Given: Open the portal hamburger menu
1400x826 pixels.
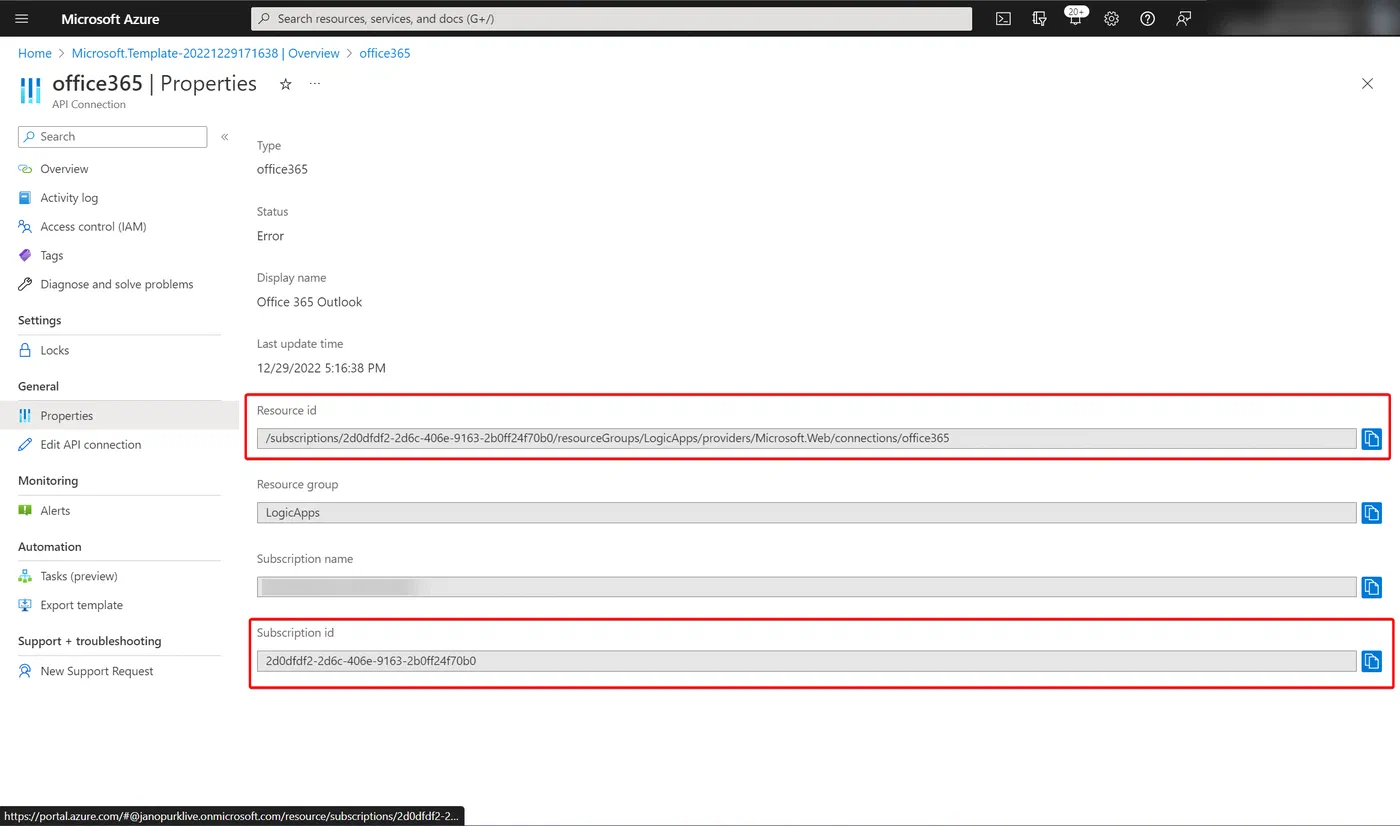Looking at the screenshot, I should 22,19.
